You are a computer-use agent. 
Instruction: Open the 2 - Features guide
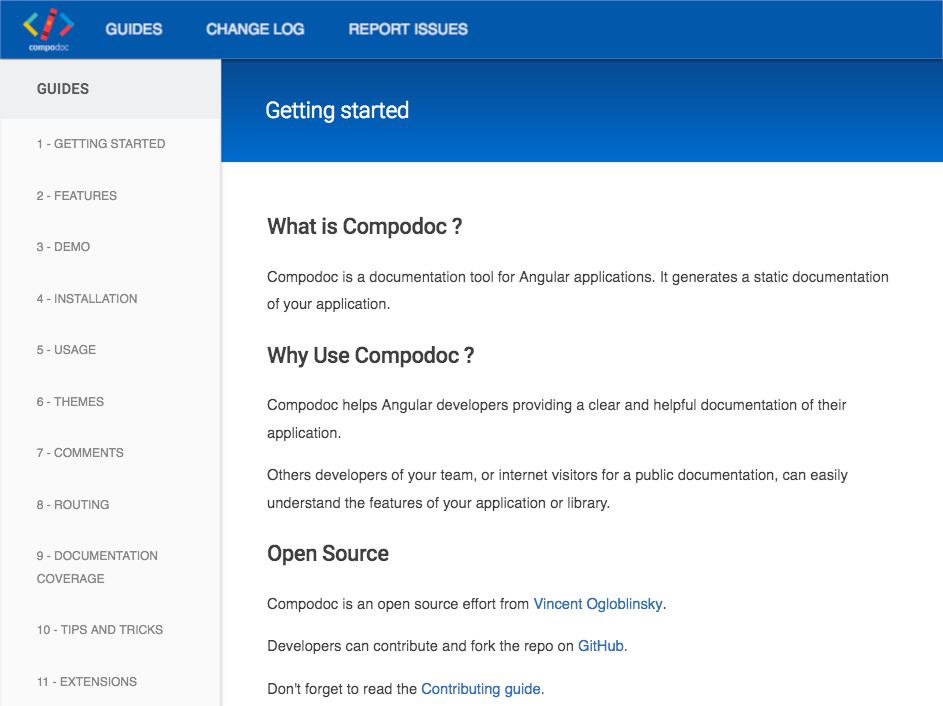tap(76, 195)
